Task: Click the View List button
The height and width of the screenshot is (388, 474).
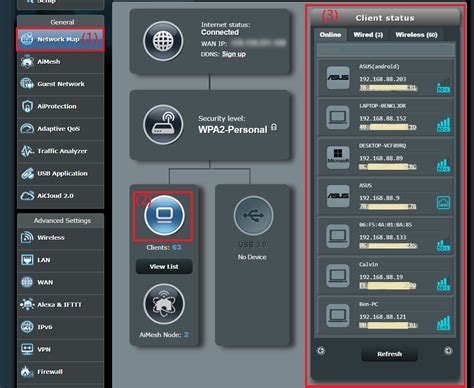Action: pos(164,267)
